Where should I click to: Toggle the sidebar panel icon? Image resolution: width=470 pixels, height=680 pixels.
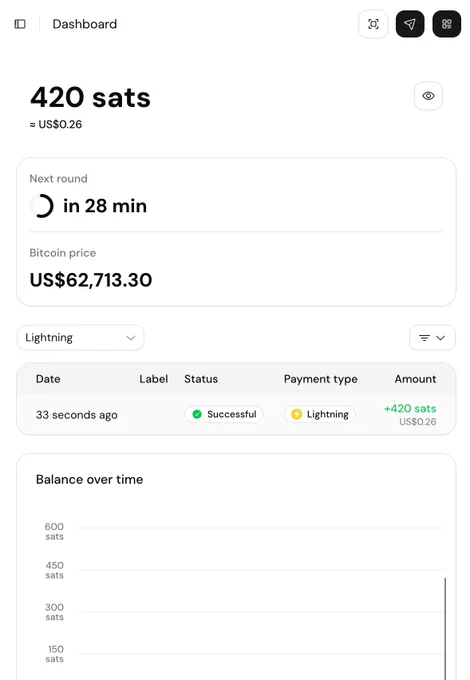tap(20, 24)
